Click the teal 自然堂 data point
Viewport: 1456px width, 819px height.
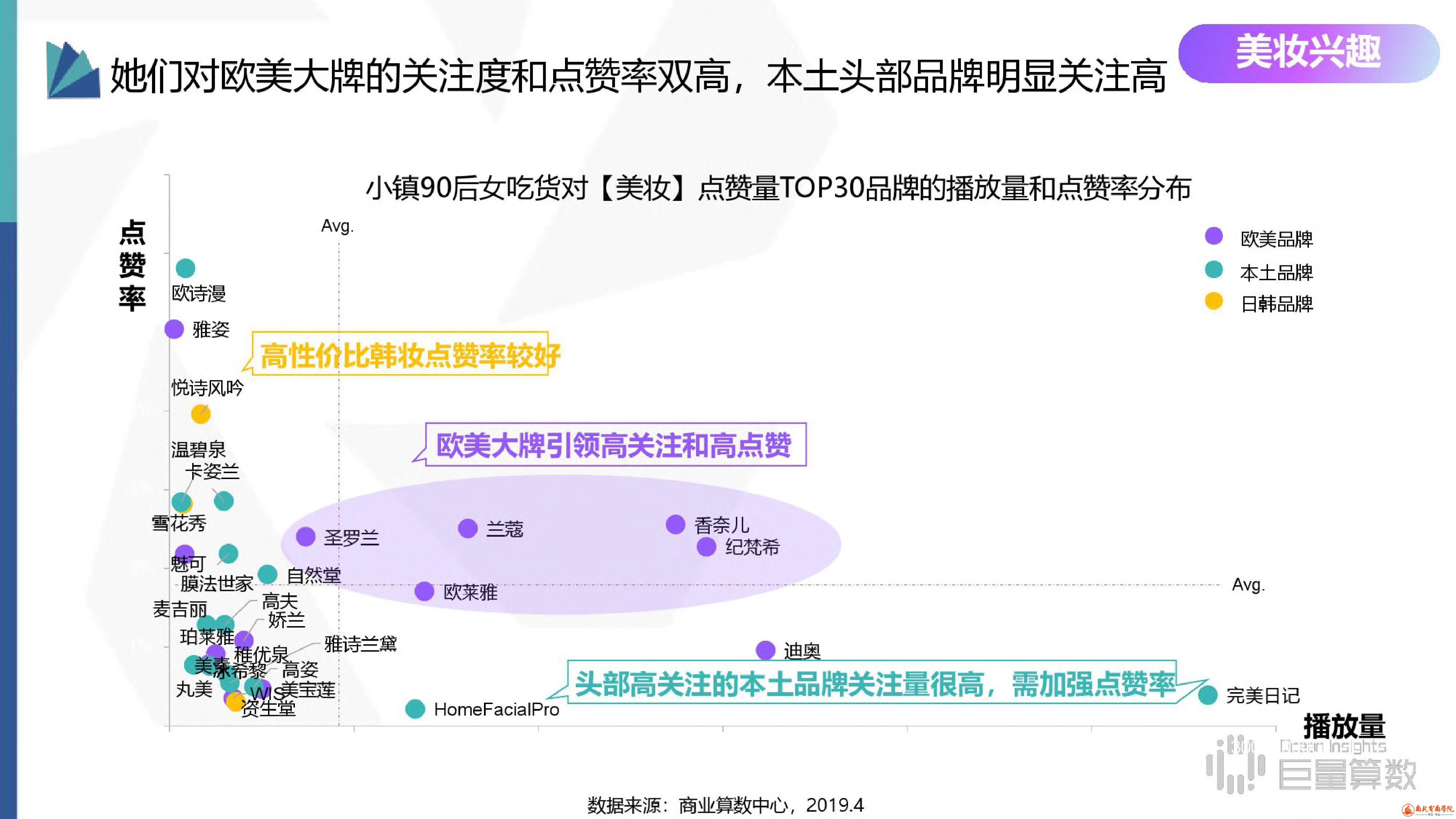pyautogui.click(x=267, y=575)
